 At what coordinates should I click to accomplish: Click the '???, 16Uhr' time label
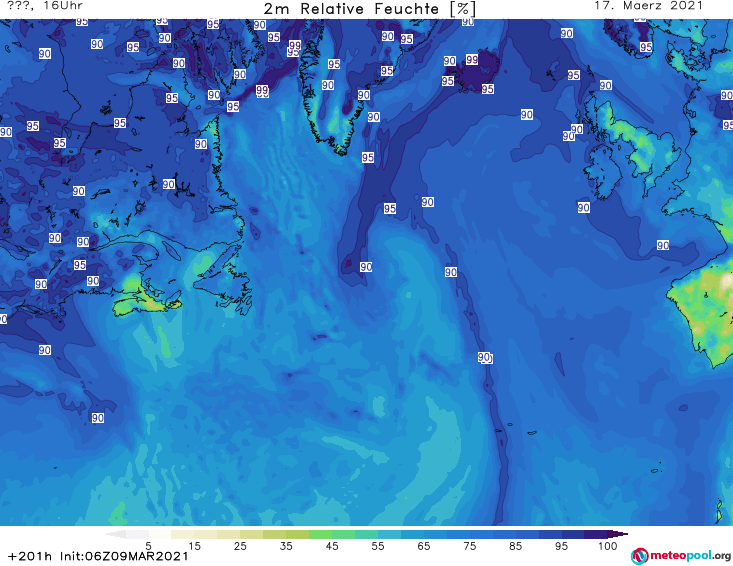click(x=45, y=6)
